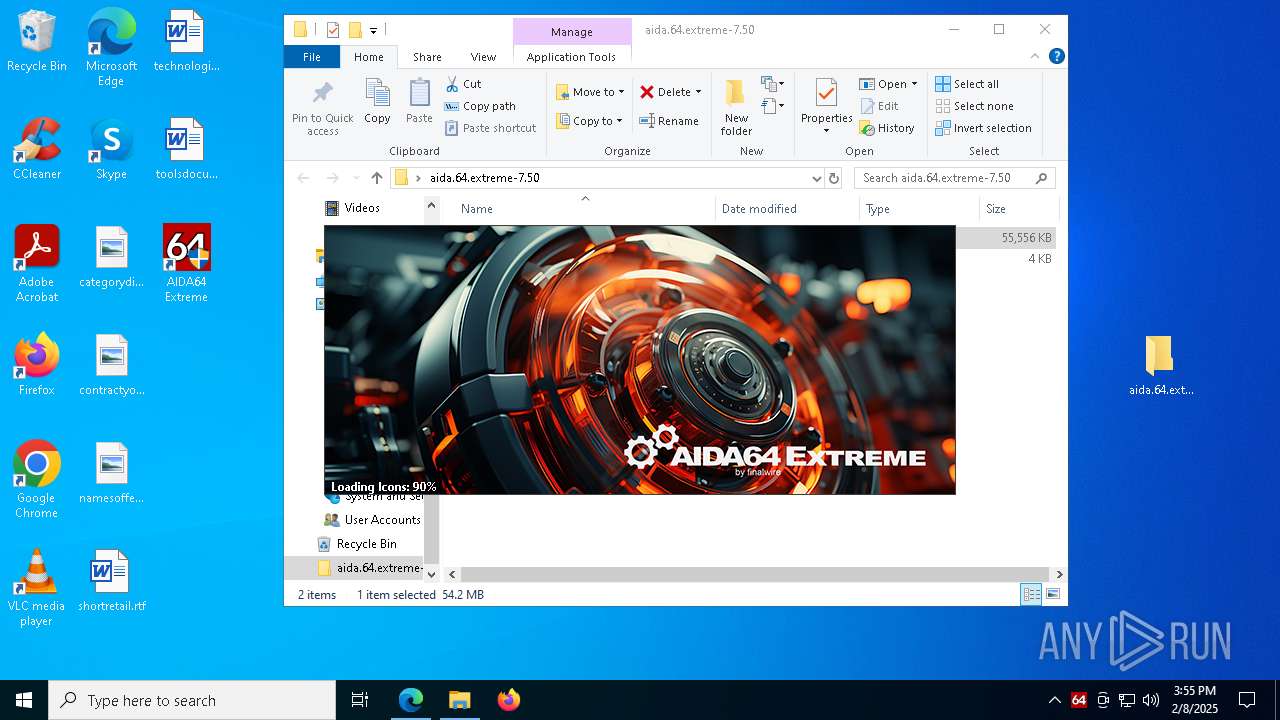Image resolution: width=1280 pixels, height=720 pixels.
Task: Click the Manage contextual tab
Action: (572, 32)
